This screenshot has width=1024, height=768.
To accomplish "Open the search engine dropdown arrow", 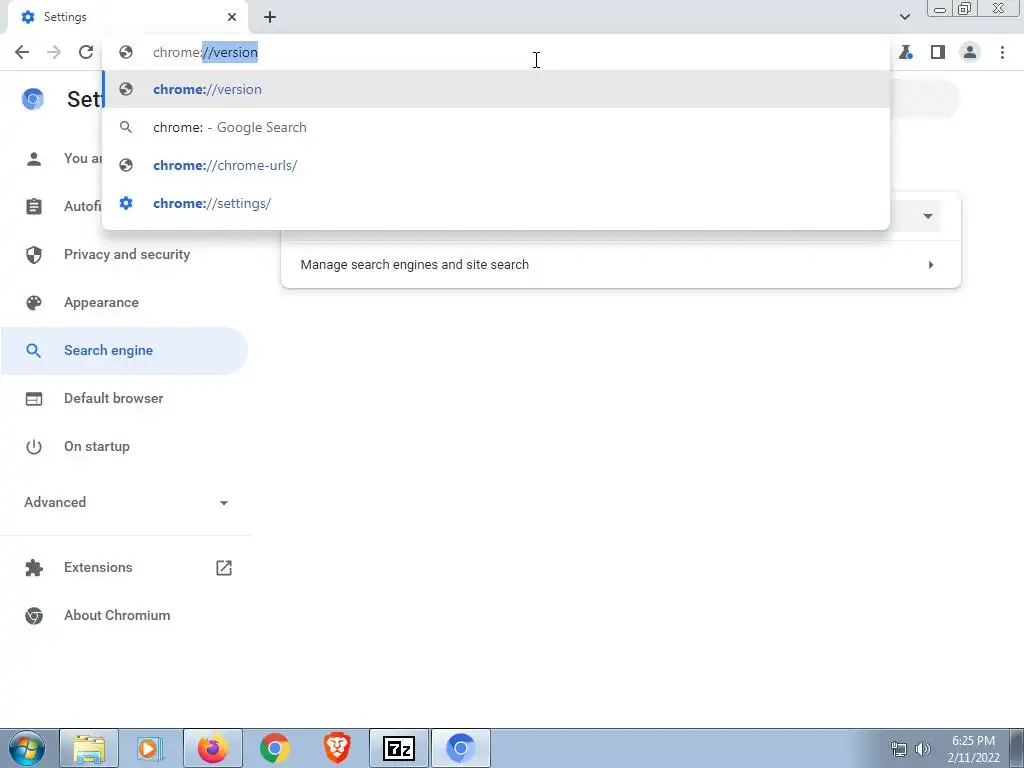I will [x=927, y=216].
